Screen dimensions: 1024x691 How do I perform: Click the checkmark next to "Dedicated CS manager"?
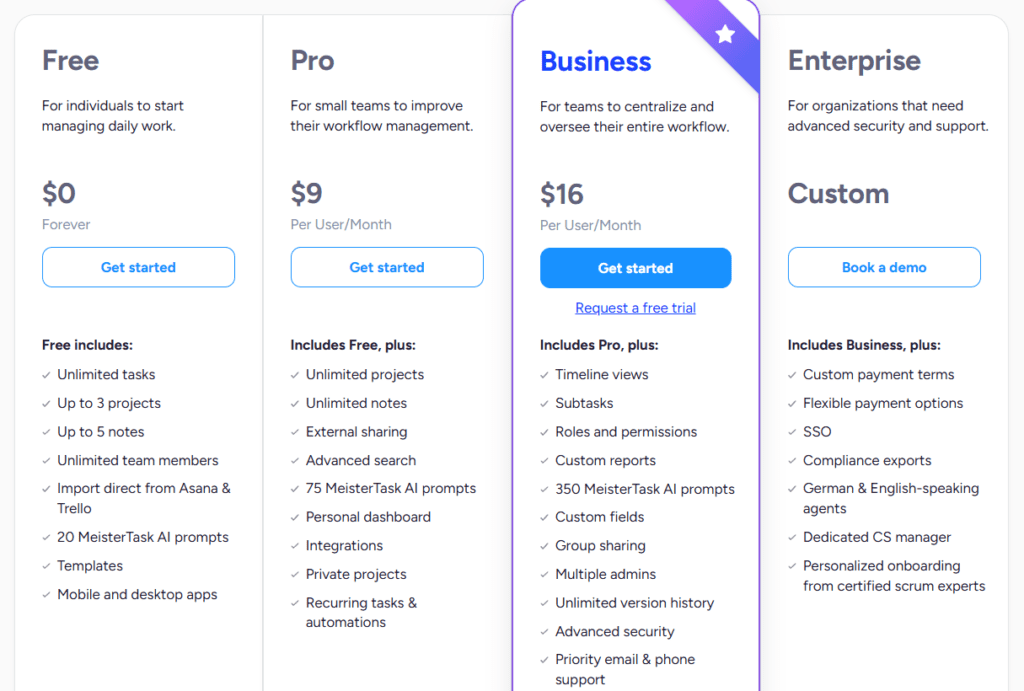point(793,537)
